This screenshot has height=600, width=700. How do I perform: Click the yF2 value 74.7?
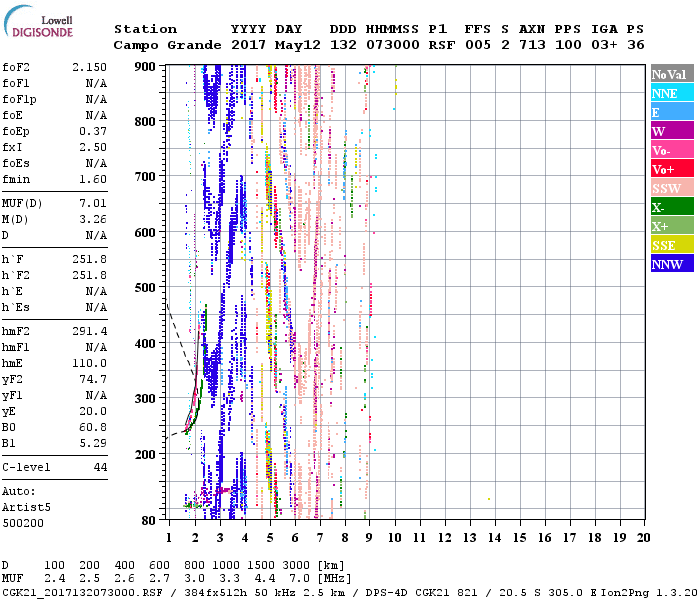click(x=93, y=379)
